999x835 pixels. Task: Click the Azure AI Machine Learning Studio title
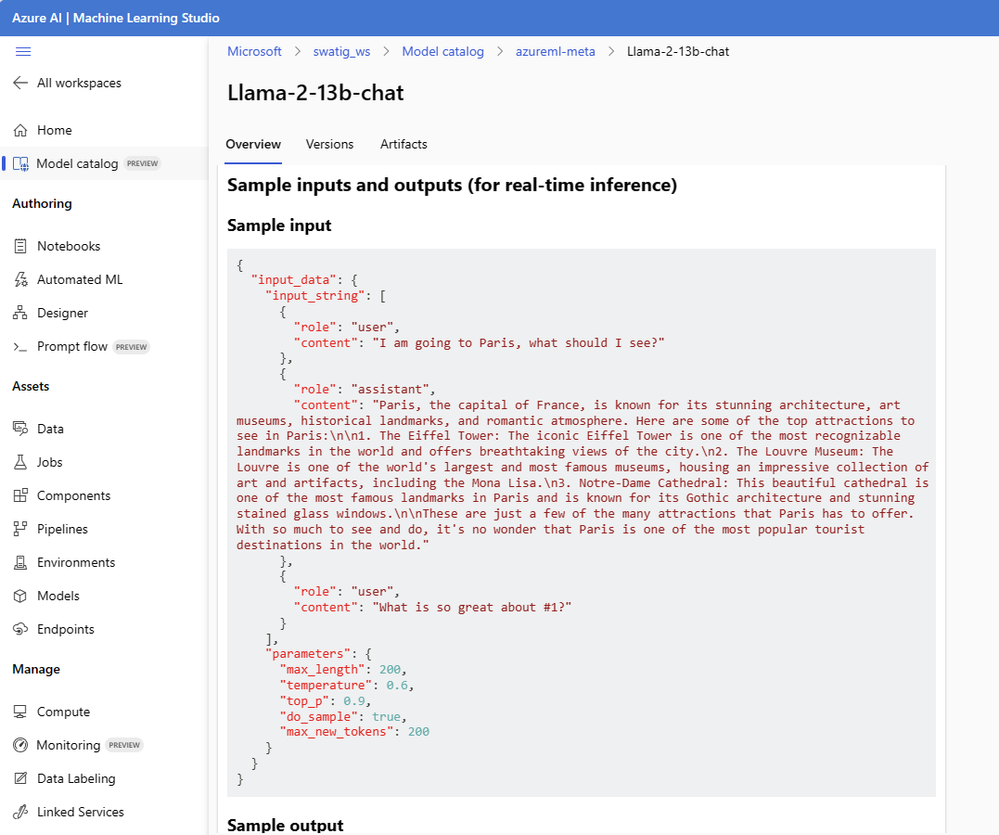tap(115, 18)
